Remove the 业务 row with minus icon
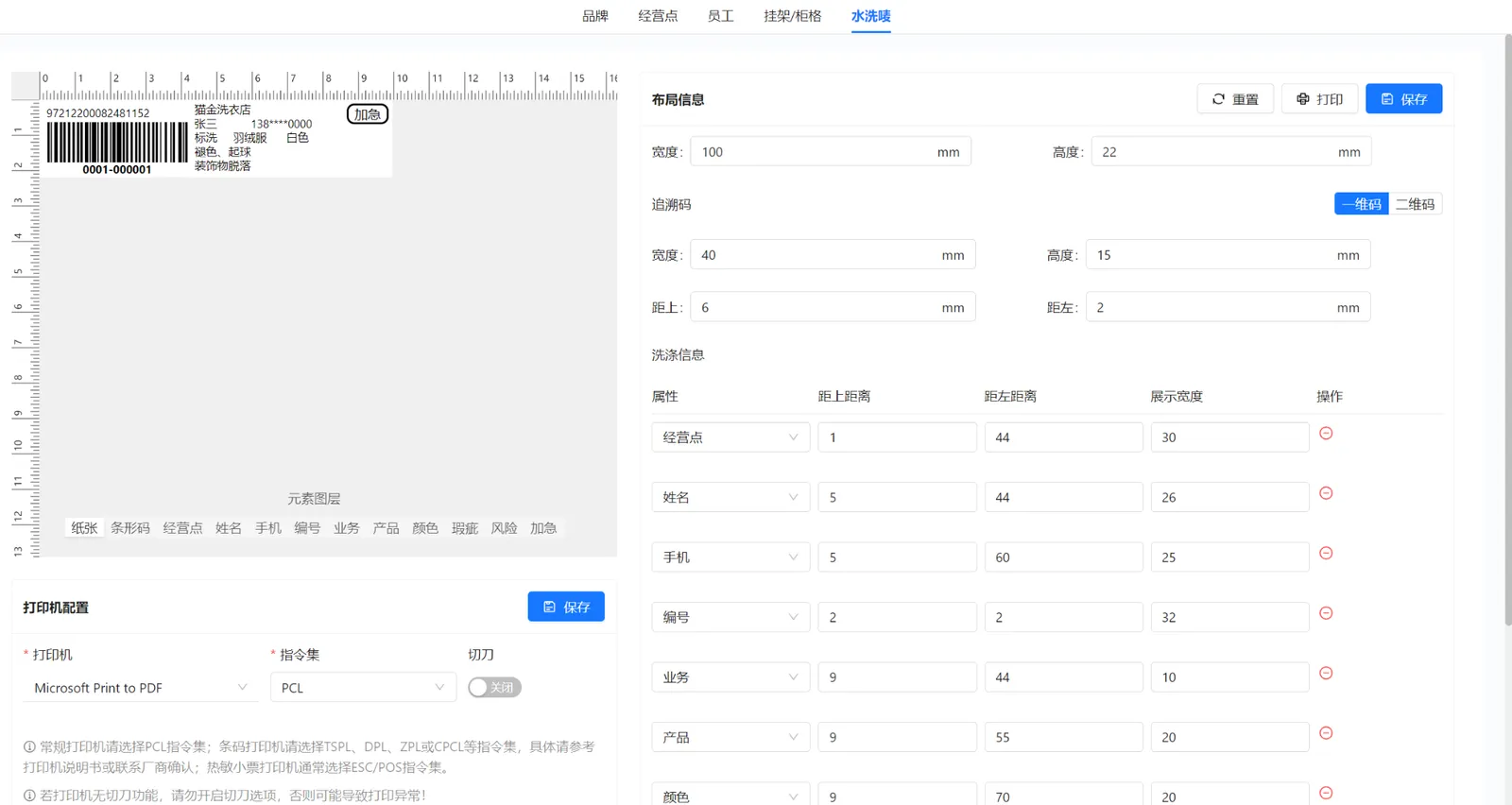The height and width of the screenshot is (805, 1512). [1326, 674]
